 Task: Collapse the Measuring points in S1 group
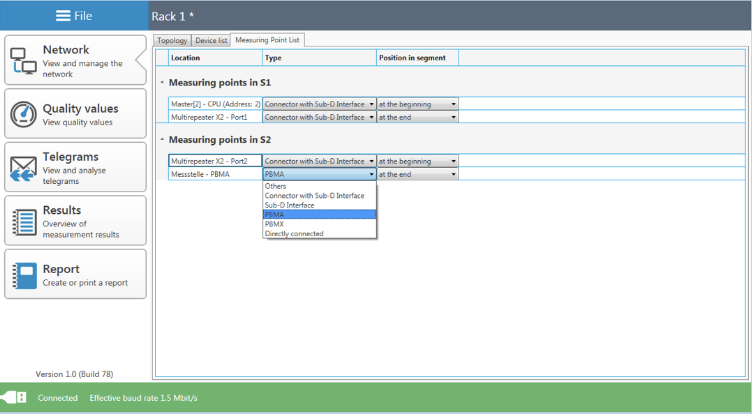point(163,82)
